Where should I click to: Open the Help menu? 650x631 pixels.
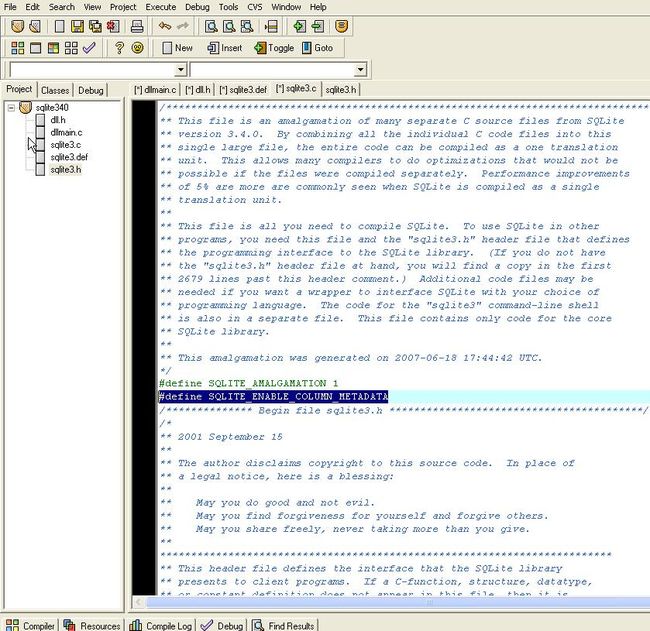(318, 7)
